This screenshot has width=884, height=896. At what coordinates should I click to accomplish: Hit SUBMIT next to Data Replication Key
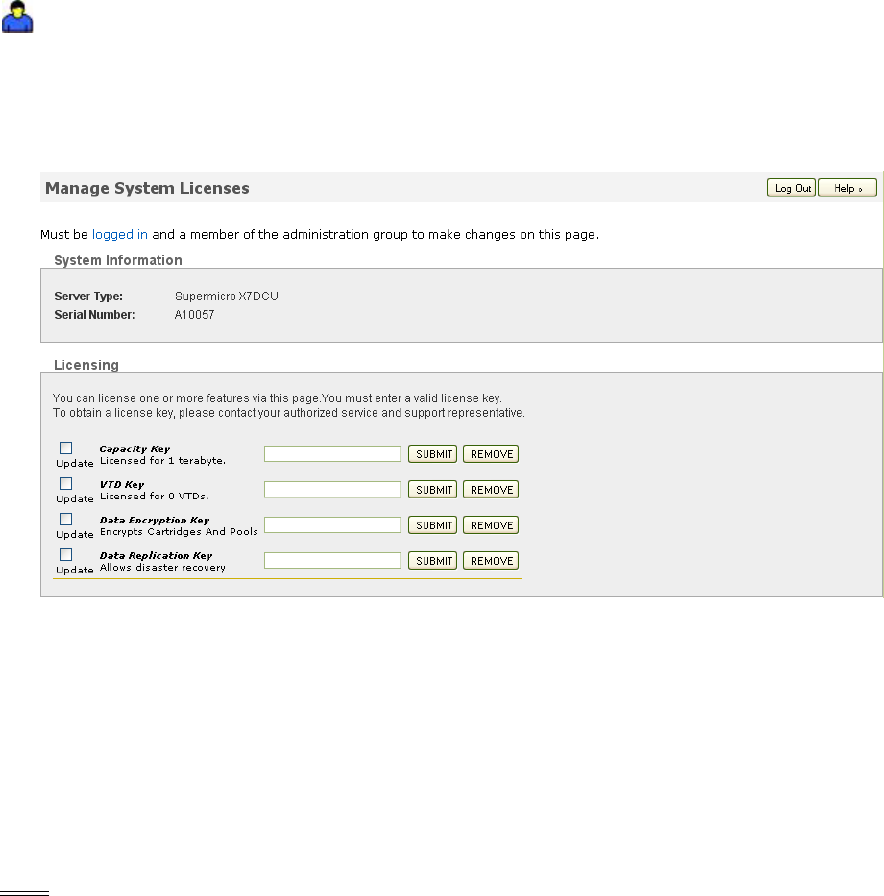pos(432,561)
